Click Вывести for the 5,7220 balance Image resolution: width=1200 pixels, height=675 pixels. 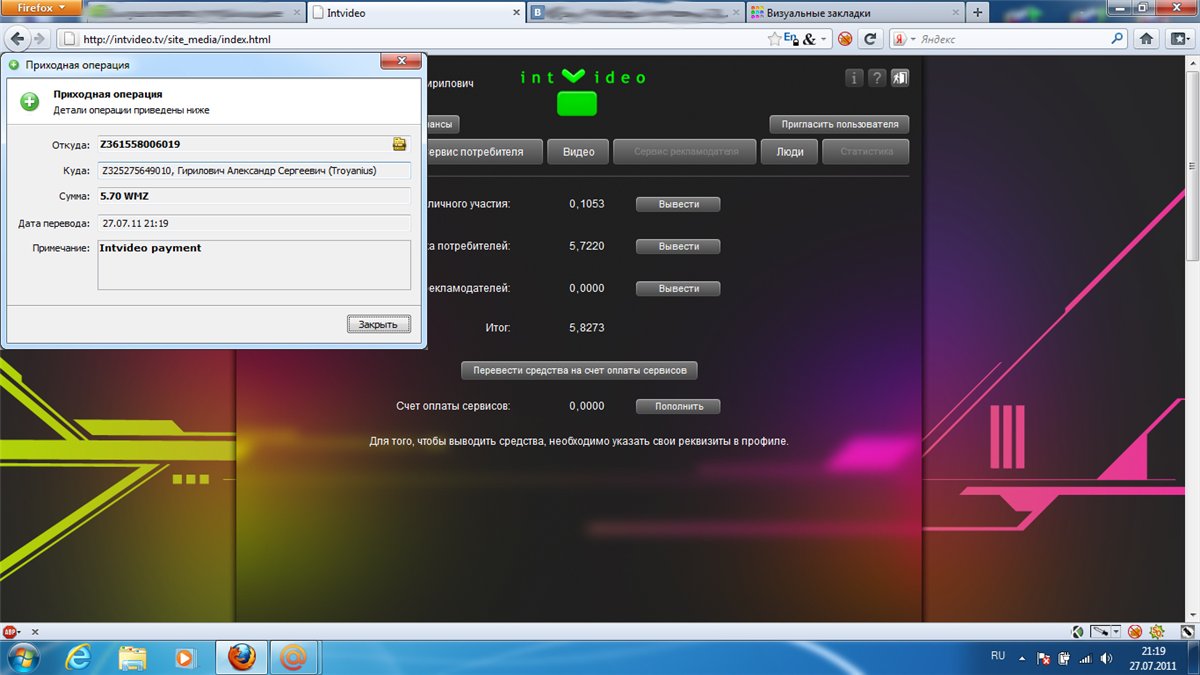(678, 246)
